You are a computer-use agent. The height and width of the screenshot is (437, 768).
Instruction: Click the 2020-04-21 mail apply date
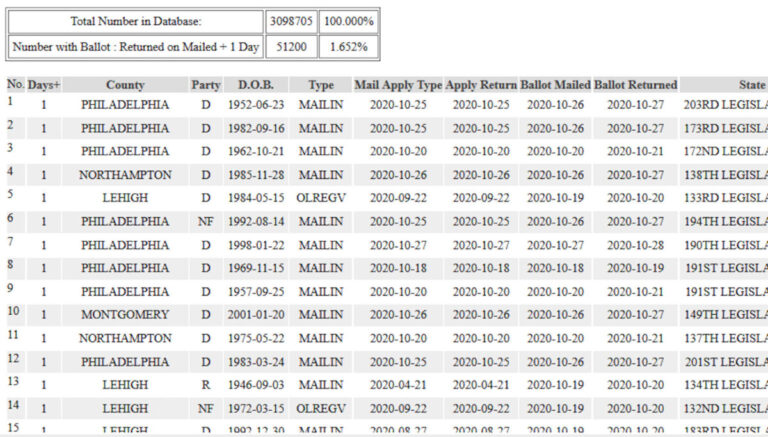point(398,385)
